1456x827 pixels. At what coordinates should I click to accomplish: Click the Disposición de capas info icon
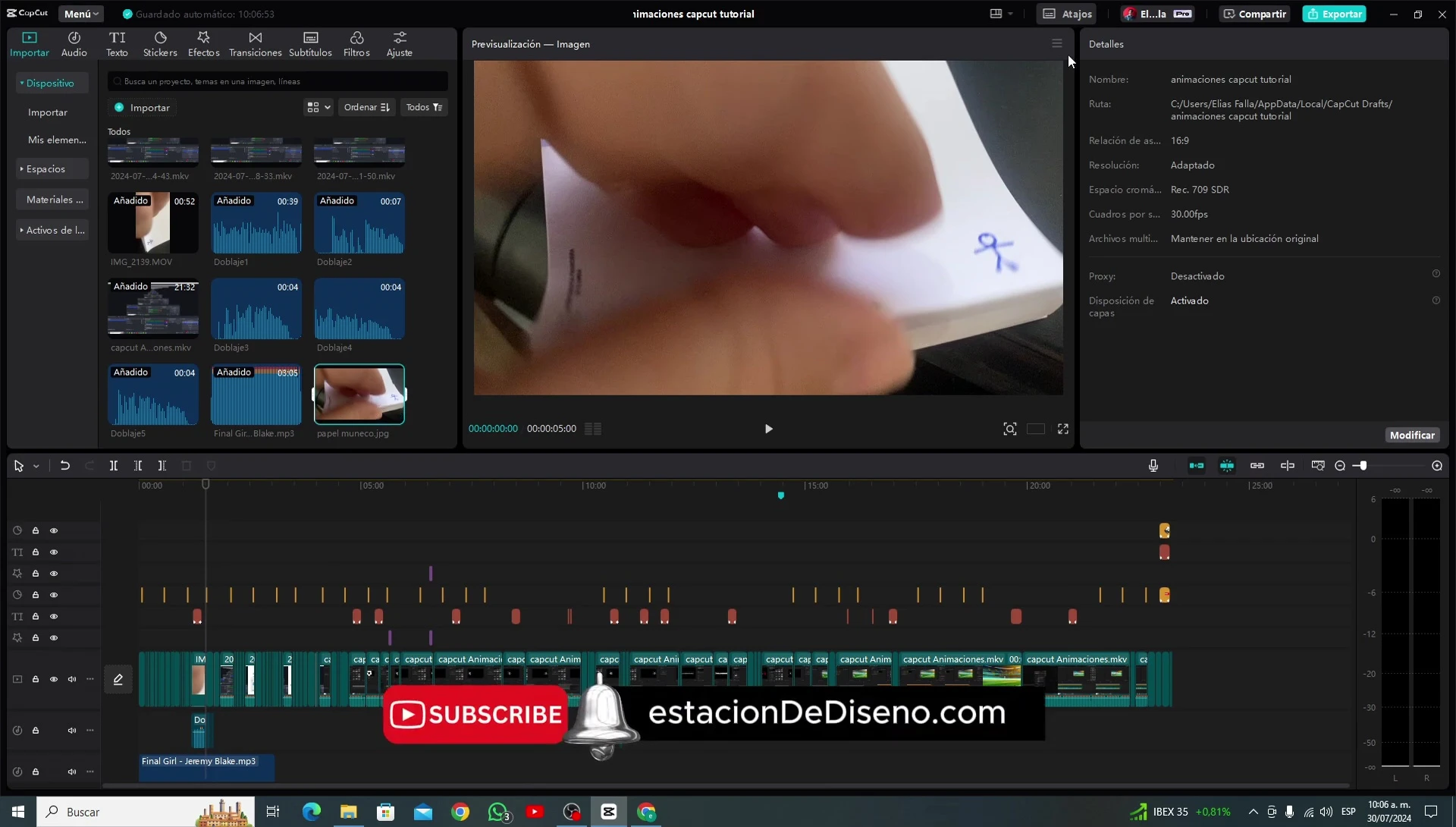[1436, 300]
